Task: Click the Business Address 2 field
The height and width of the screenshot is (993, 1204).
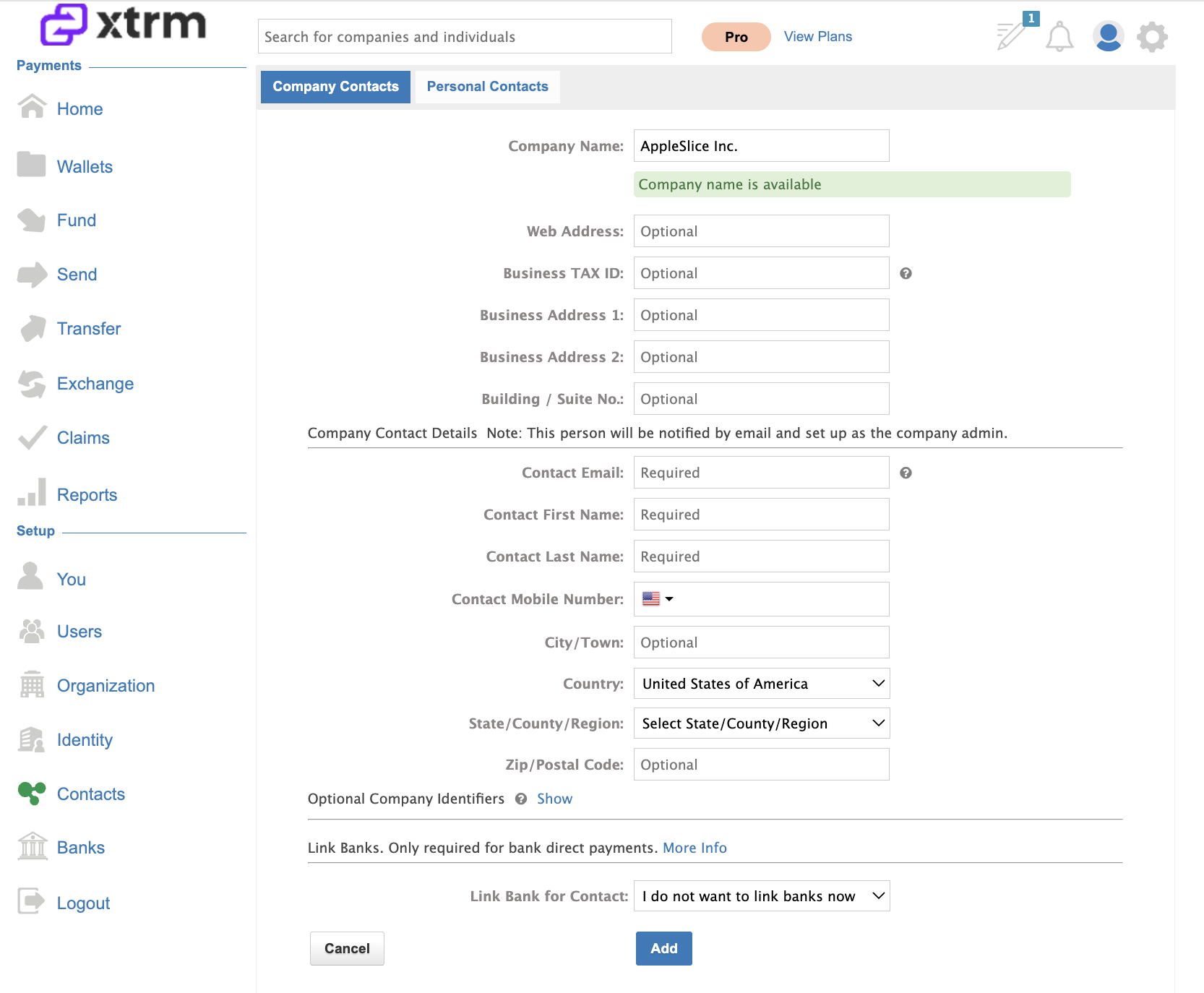Action: coord(762,357)
